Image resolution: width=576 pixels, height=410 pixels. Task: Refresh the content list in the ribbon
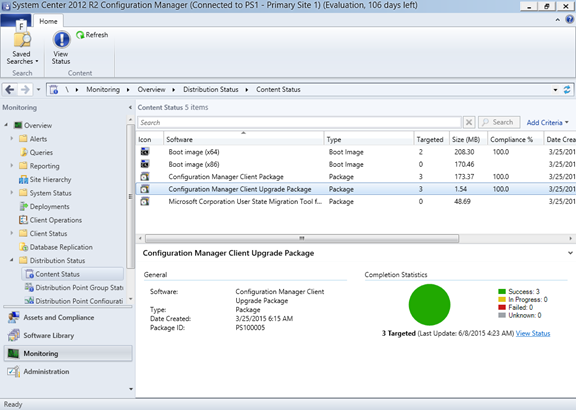tap(92, 35)
